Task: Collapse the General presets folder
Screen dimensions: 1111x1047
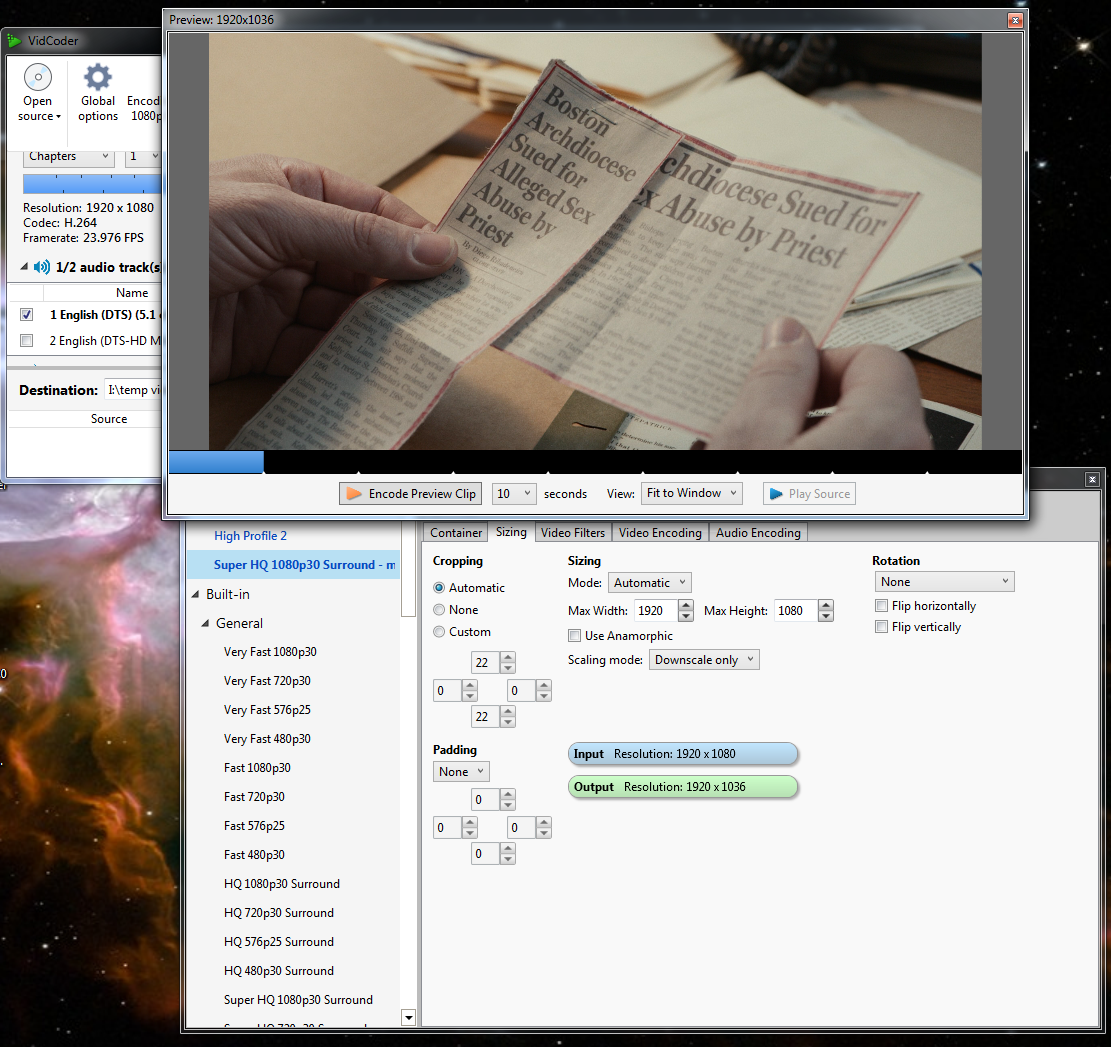Action: (x=205, y=623)
